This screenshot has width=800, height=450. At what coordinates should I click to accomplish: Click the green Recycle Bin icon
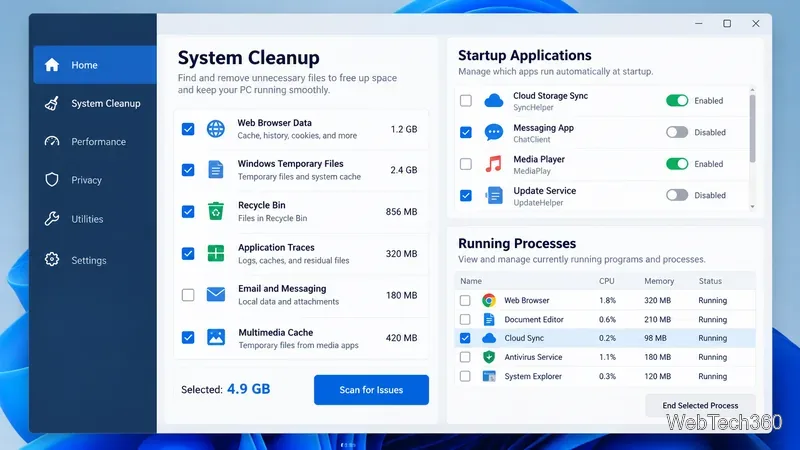tap(216, 211)
